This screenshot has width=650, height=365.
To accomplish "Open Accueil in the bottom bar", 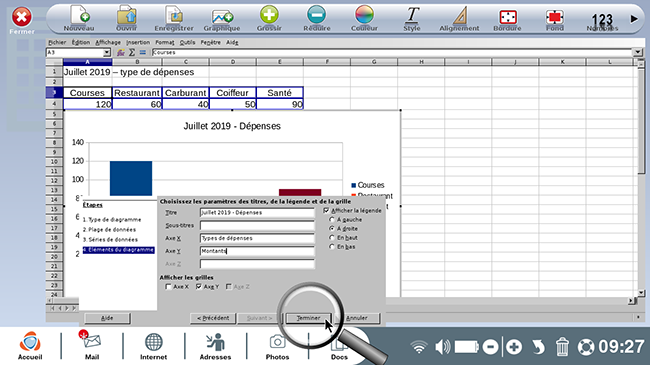I will click(x=30, y=346).
